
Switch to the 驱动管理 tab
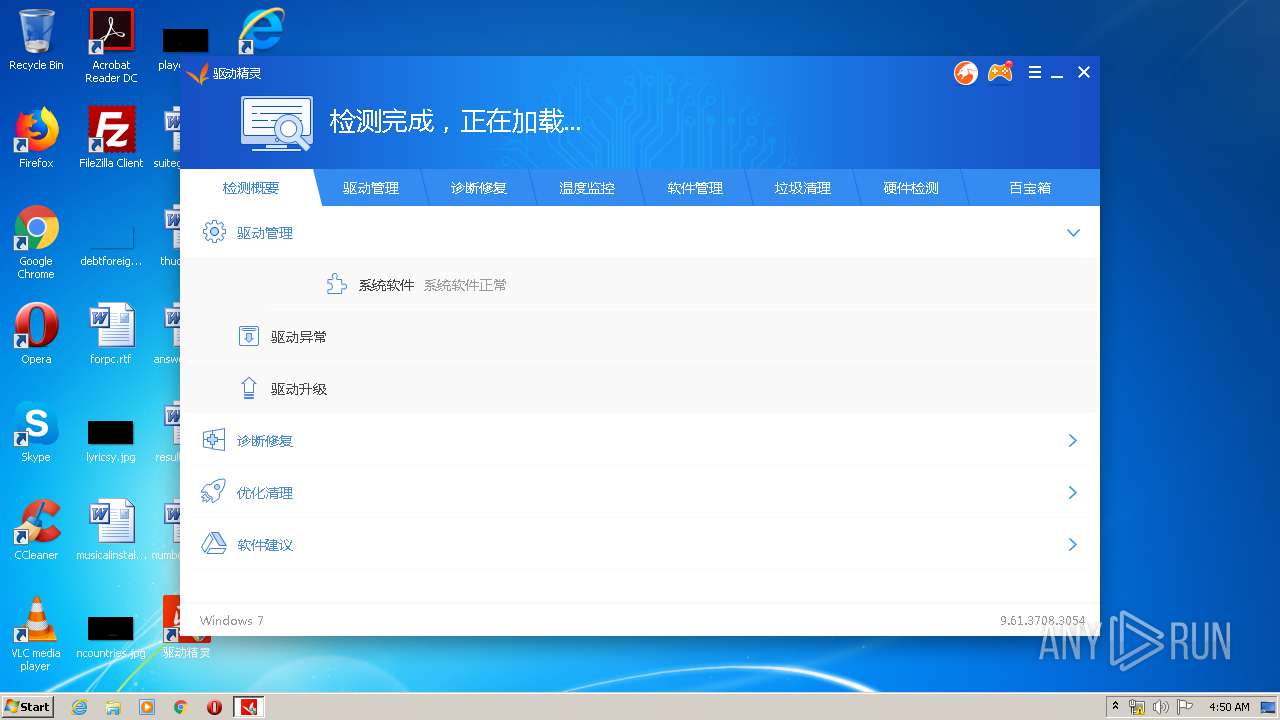371,188
